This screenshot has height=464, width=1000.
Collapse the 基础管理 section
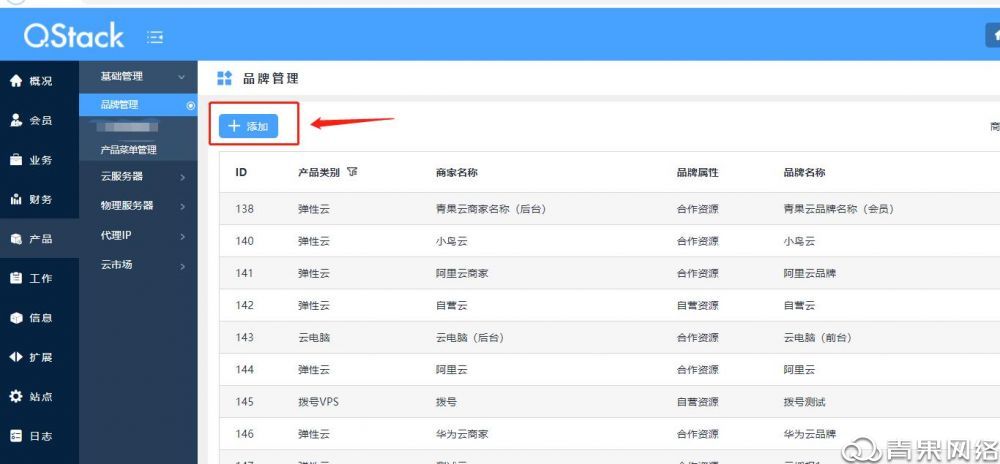pyautogui.click(x=181, y=77)
